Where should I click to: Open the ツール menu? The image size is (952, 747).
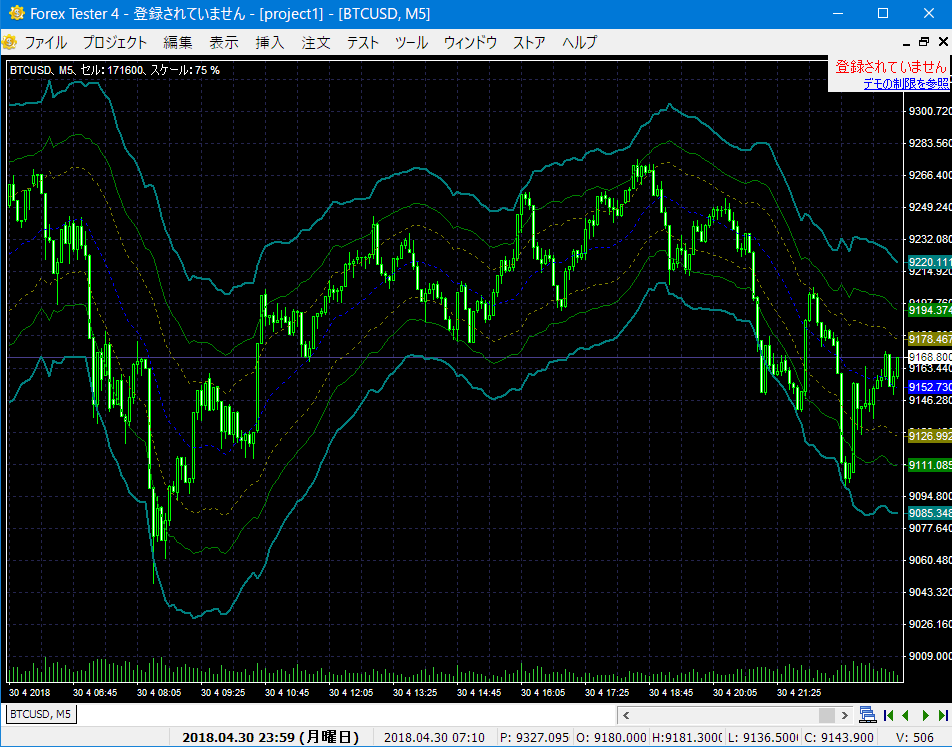point(411,43)
